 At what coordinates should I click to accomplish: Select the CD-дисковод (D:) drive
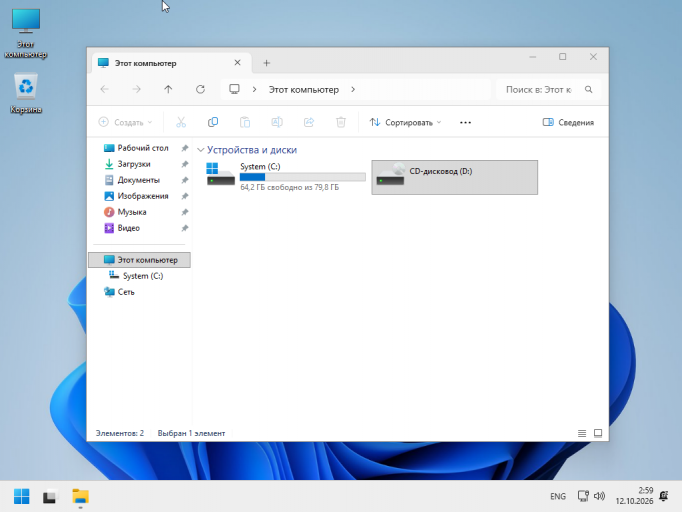click(455, 177)
